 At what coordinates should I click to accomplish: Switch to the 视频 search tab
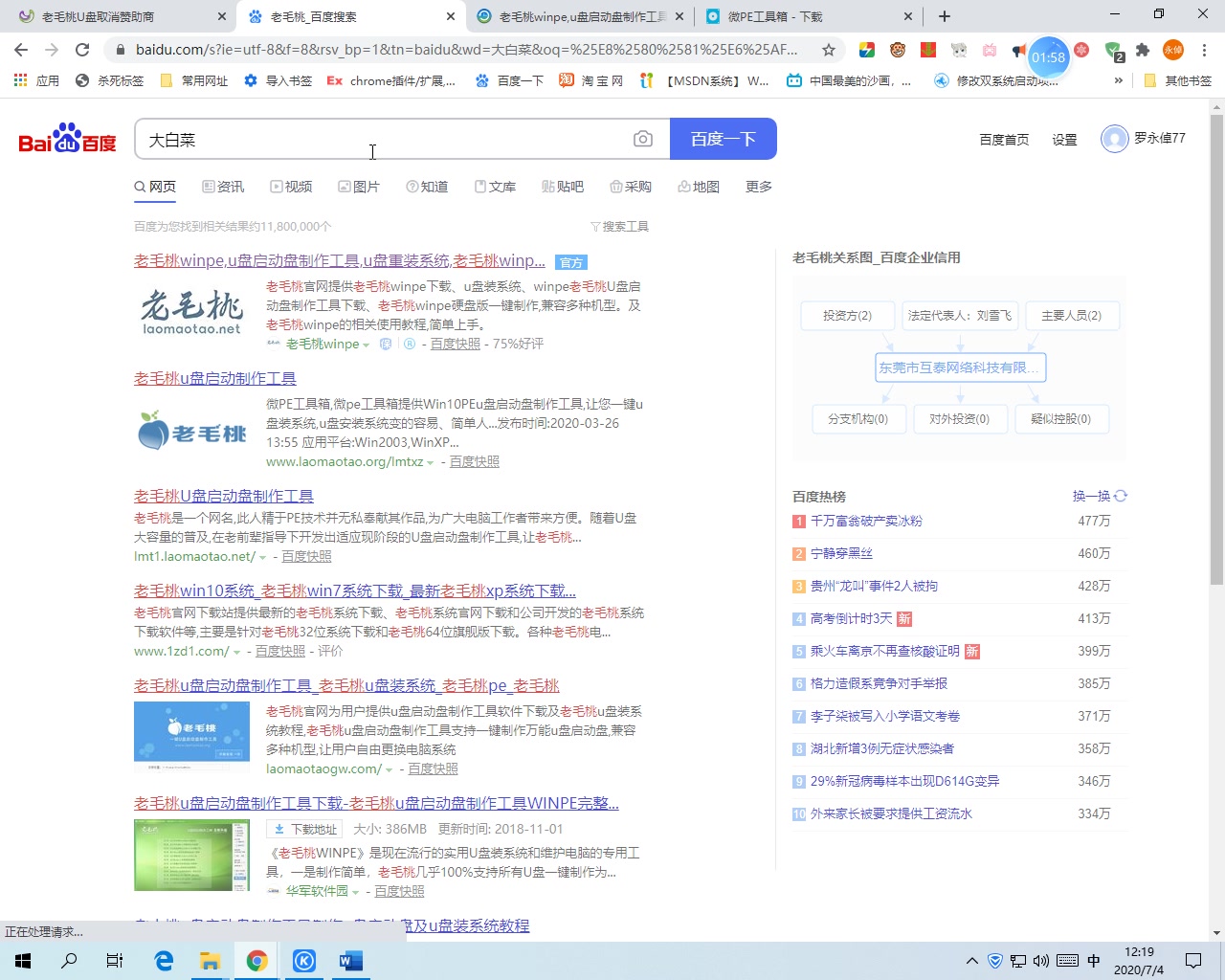coord(291,187)
